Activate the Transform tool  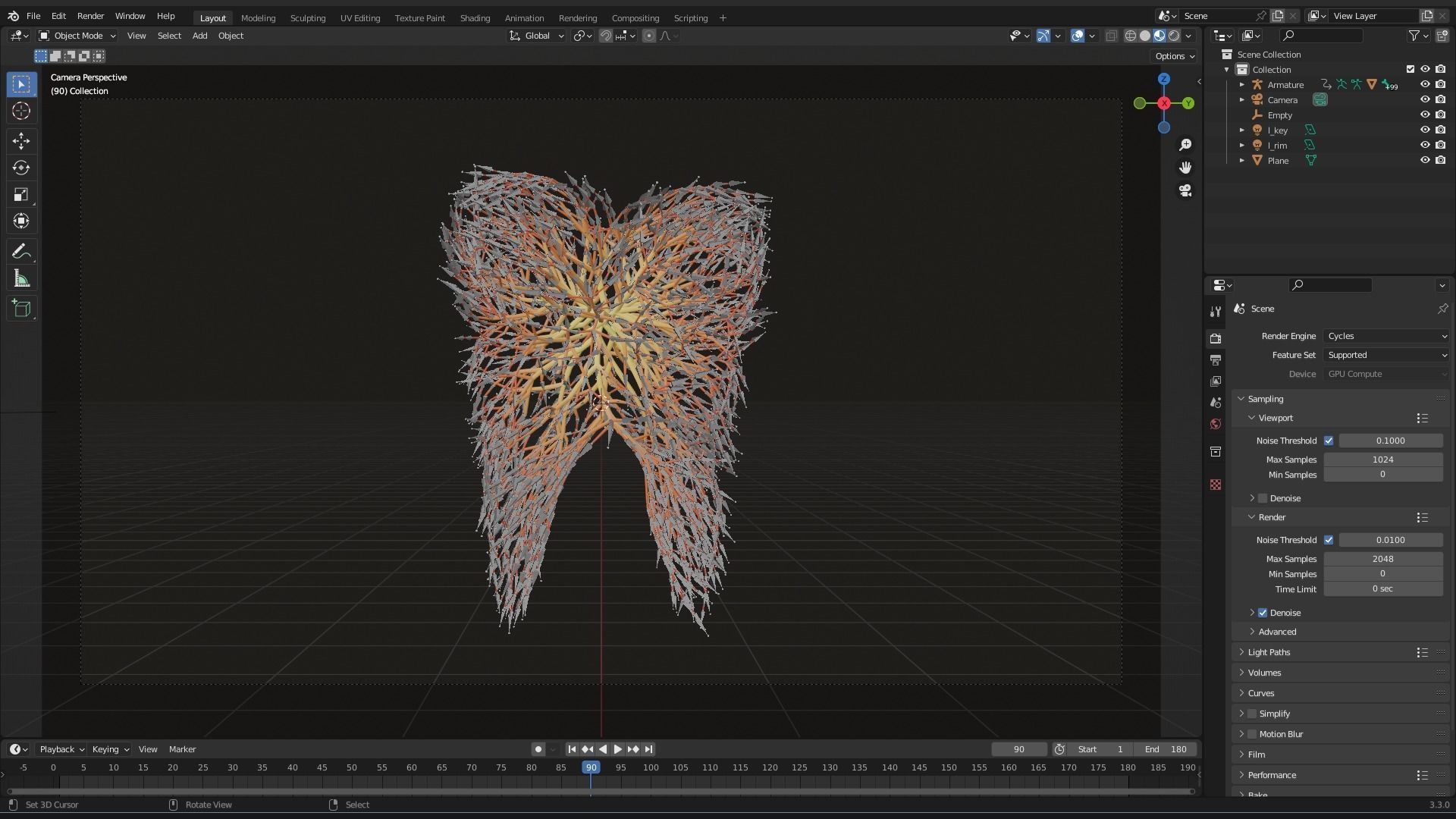pyautogui.click(x=21, y=221)
